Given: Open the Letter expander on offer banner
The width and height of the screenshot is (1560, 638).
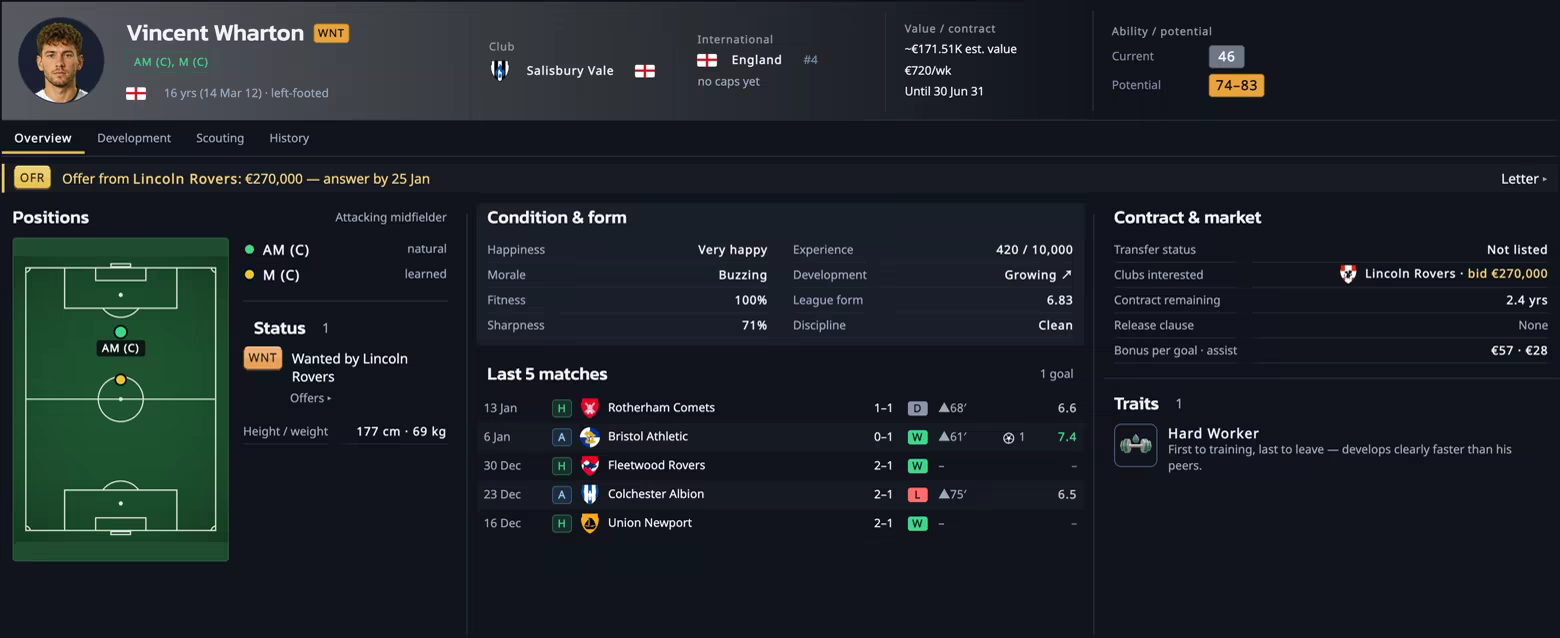Looking at the screenshot, I should click(1524, 179).
